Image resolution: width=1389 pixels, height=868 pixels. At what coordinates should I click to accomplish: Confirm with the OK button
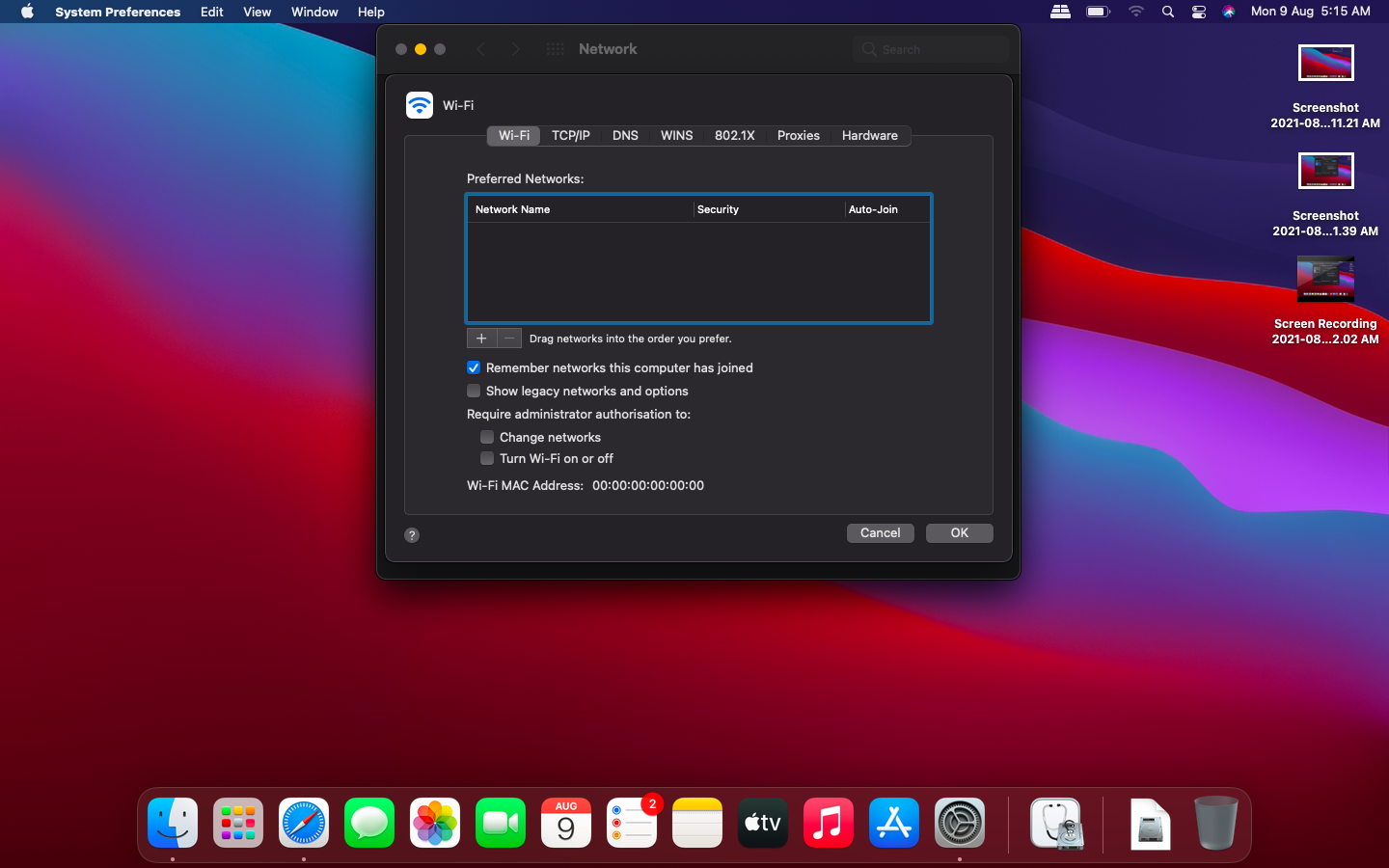tap(960, 533)
